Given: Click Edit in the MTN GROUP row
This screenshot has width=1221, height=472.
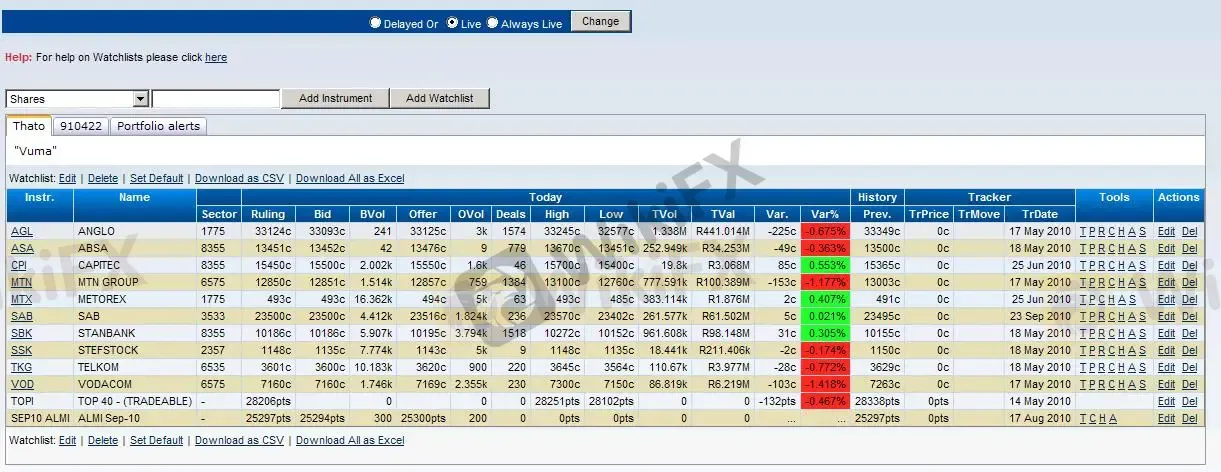Looking at the screenshot, I should coord(1166,282).
